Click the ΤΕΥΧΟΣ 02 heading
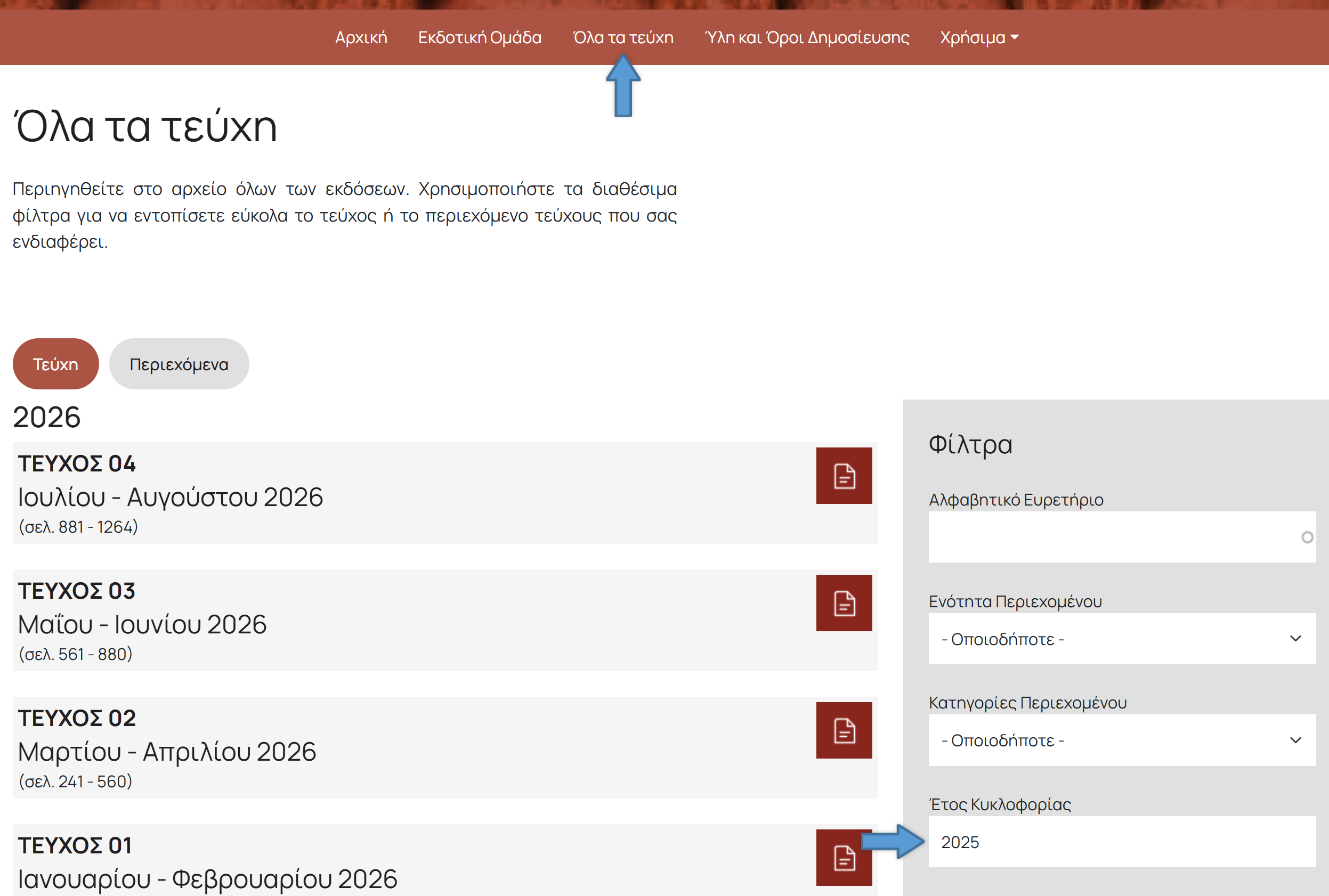 77,718
